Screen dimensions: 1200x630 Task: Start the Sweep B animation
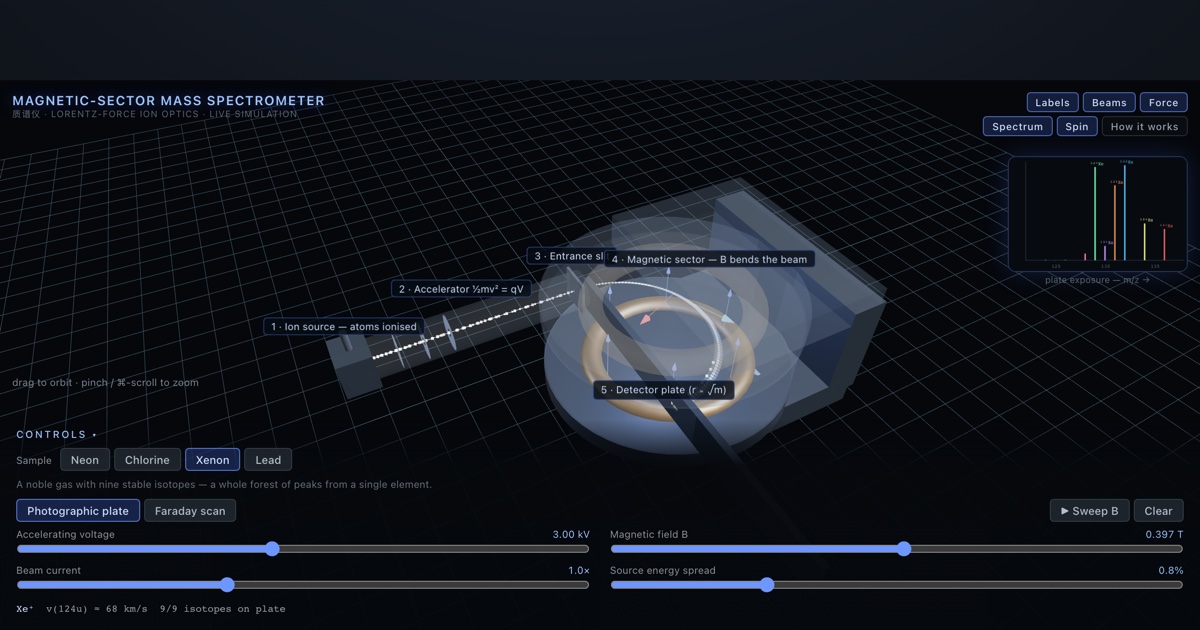point(1089,511)
